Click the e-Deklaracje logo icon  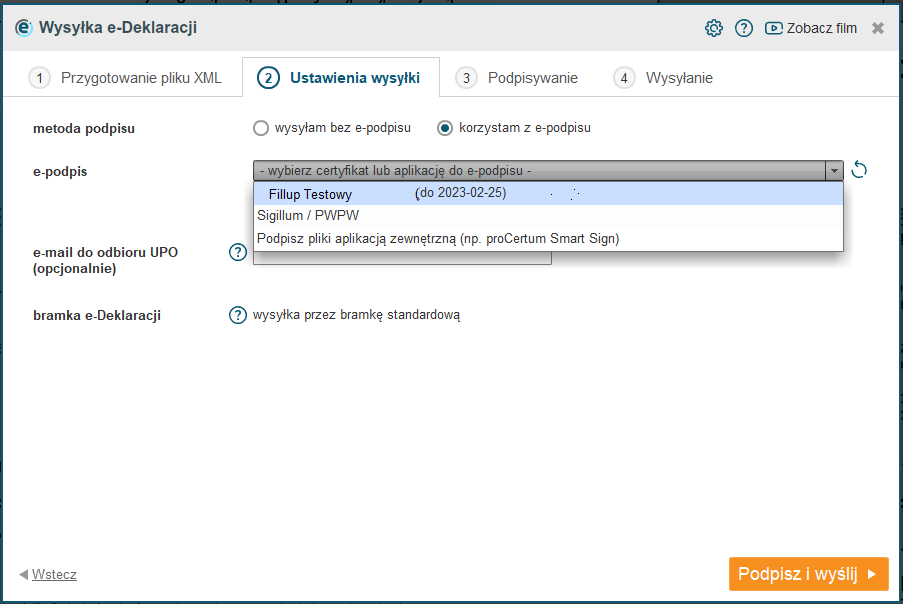pos(24,28)
